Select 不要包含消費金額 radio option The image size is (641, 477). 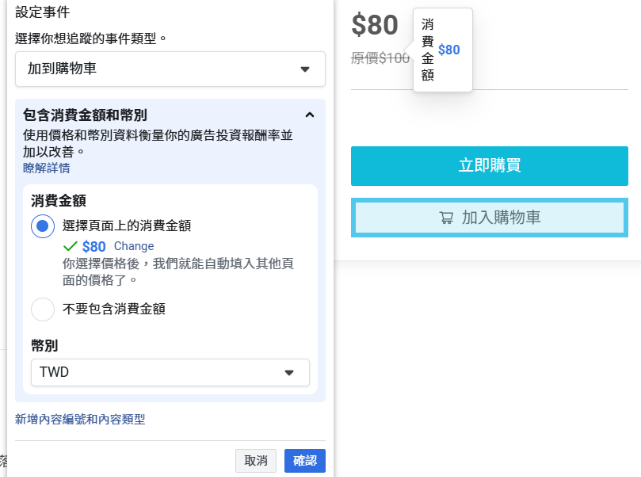pyautogui.click(x=43, y=309)
